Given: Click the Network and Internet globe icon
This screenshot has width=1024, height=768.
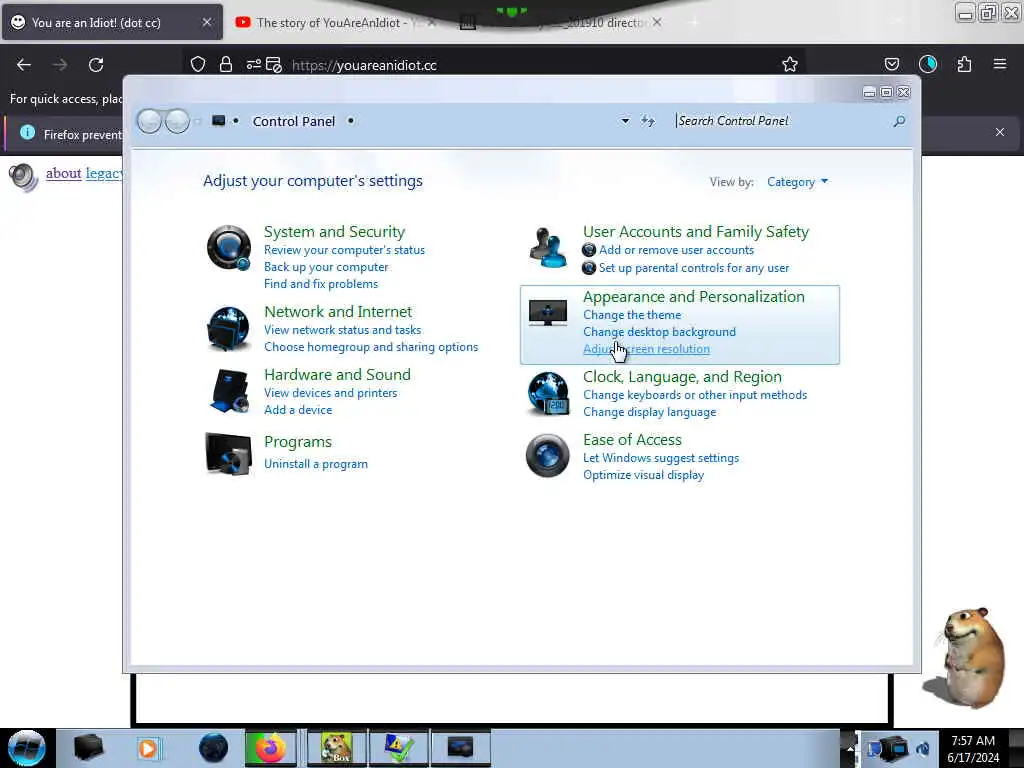Looking at the screenshot, I should pos(228,328).
